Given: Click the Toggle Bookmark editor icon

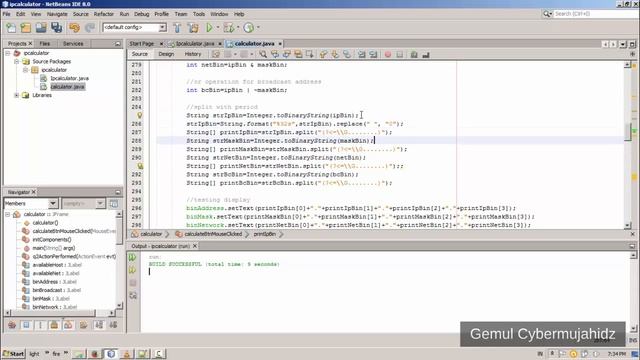Looking at the screenshot, I should [x=347, y=54].
